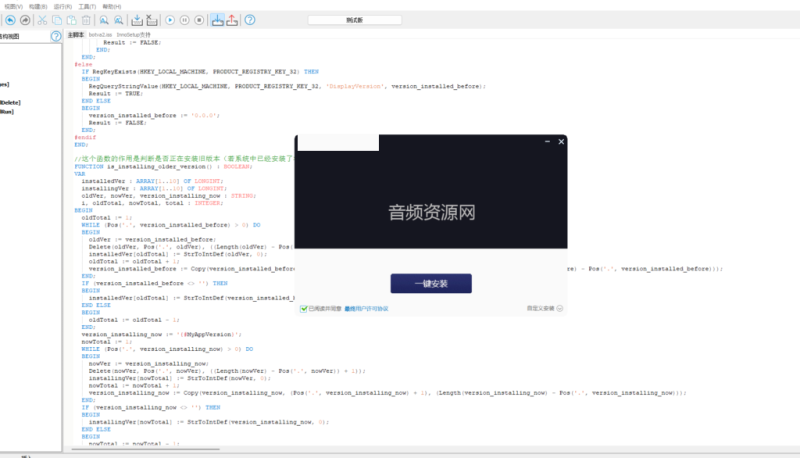This screenshot has width=800, height=458.
Task: Click the #else directive line
Action: tap(83, 64)
